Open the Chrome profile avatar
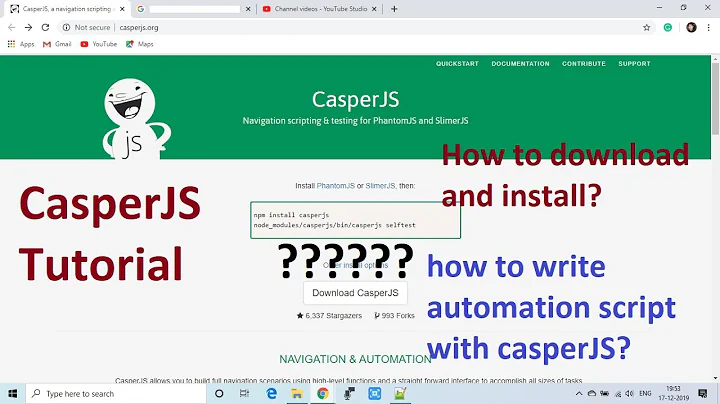The height and width of the screenshot is (404, 720). 691,28
